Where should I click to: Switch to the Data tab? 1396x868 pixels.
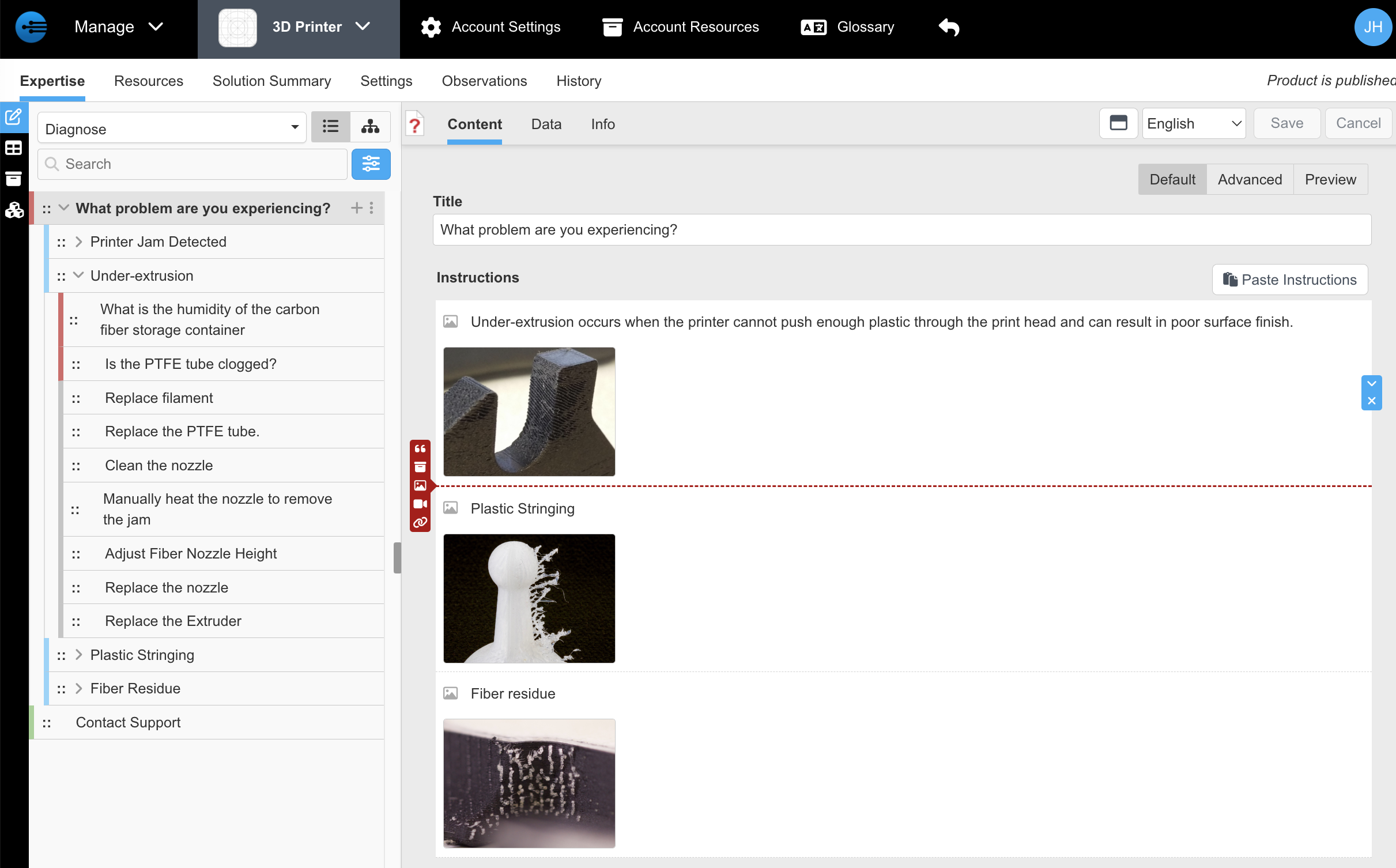tap(546, 124)
